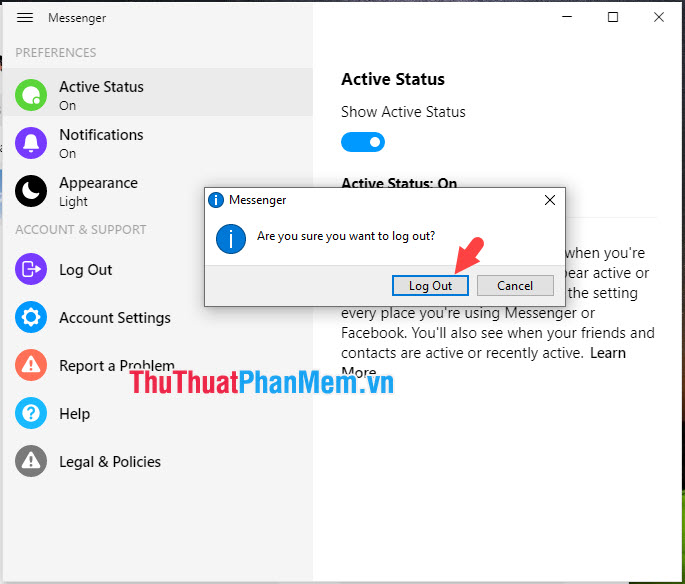Image resolution: width=685 pixels, height=584 pixels.
Task: Click the 'Are you sure you want to log out?' text
Action: [346, 236]
